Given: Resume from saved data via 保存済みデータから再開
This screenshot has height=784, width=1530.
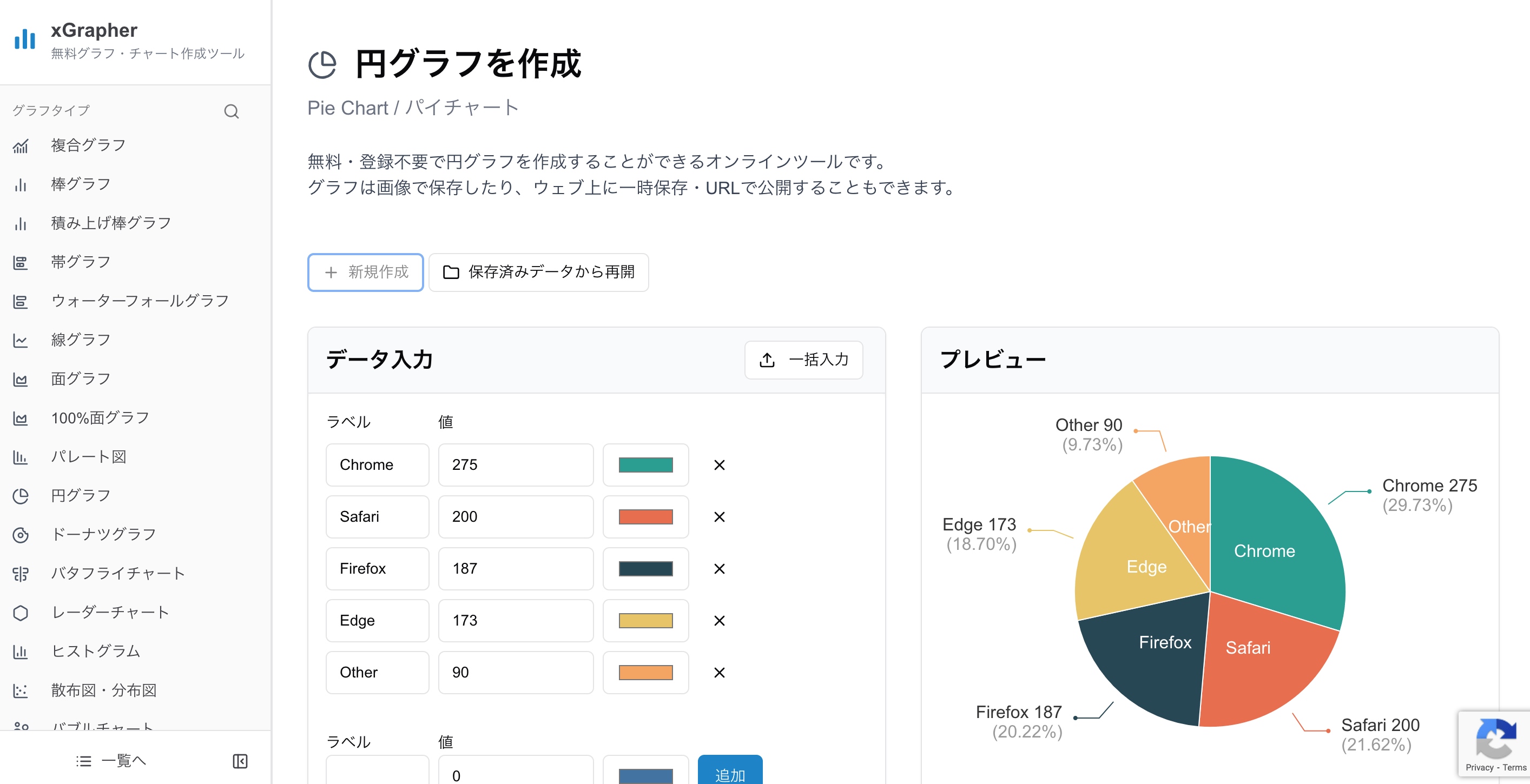Looking at the screenshot, I should [x=538, y=273].
